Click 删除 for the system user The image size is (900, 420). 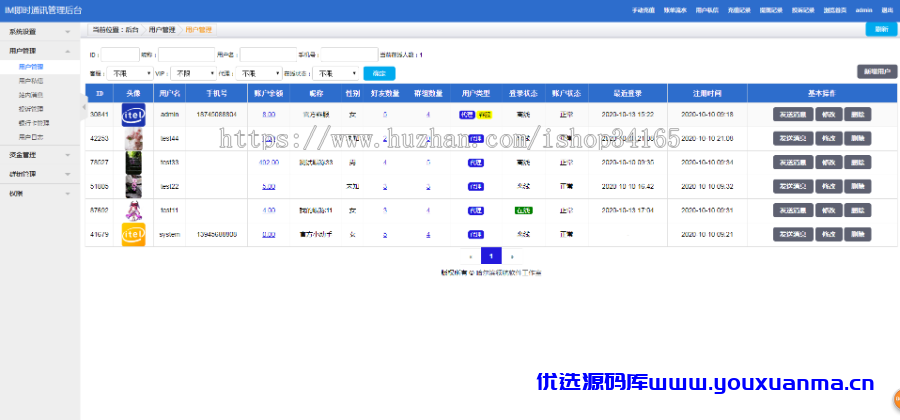[858, 234]
